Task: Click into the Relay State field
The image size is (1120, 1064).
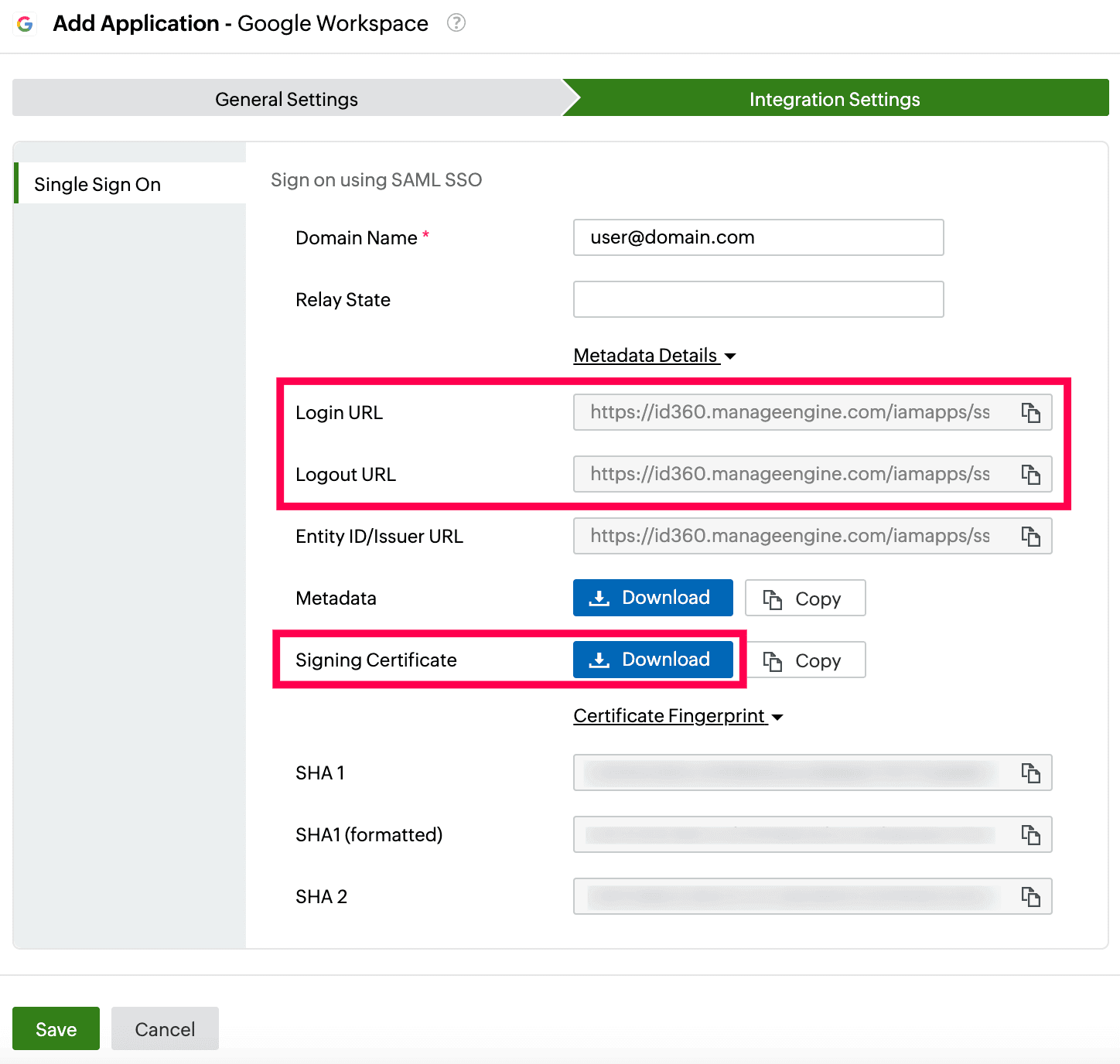Action: pos(758,299)
